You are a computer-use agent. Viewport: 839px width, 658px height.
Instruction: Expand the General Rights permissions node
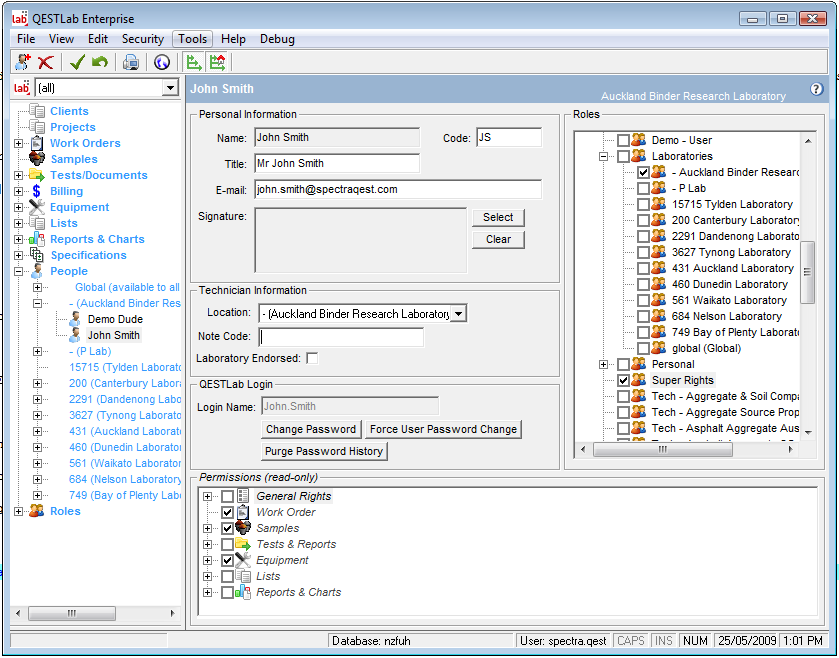click(x=208, y=496)
